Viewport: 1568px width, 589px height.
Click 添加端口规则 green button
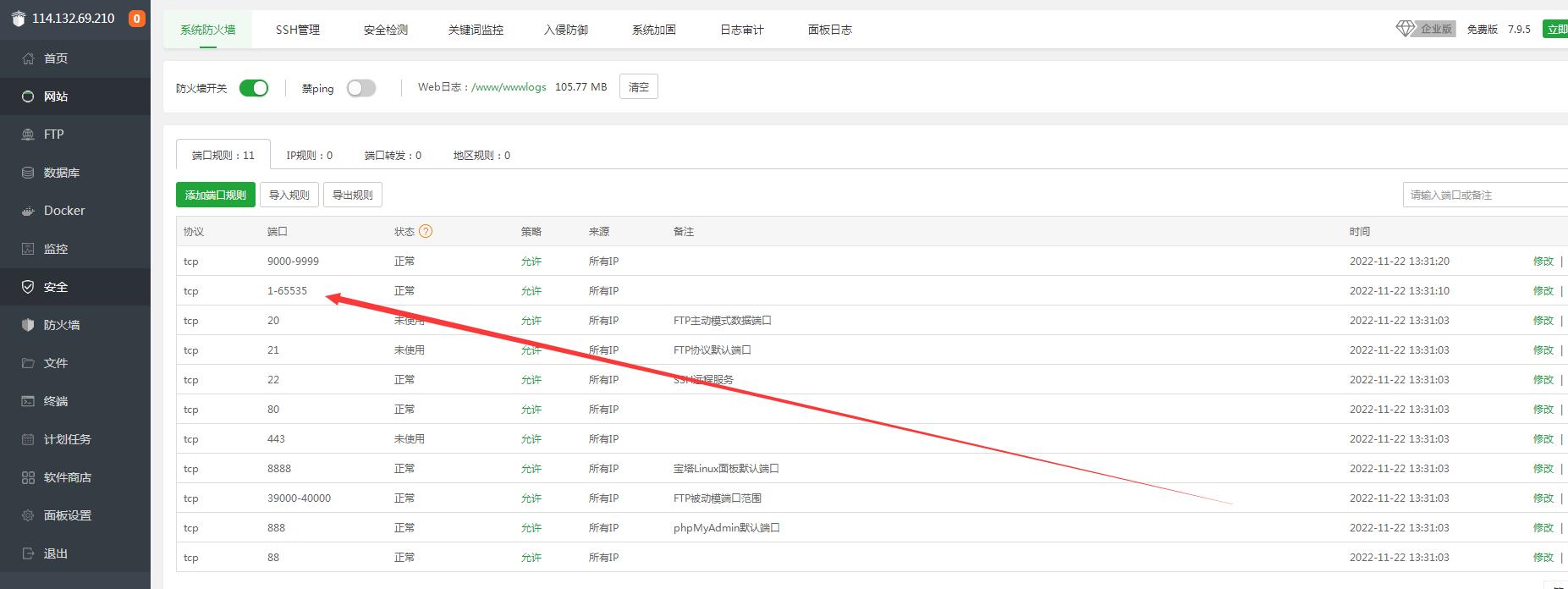(x=216, y=195)
